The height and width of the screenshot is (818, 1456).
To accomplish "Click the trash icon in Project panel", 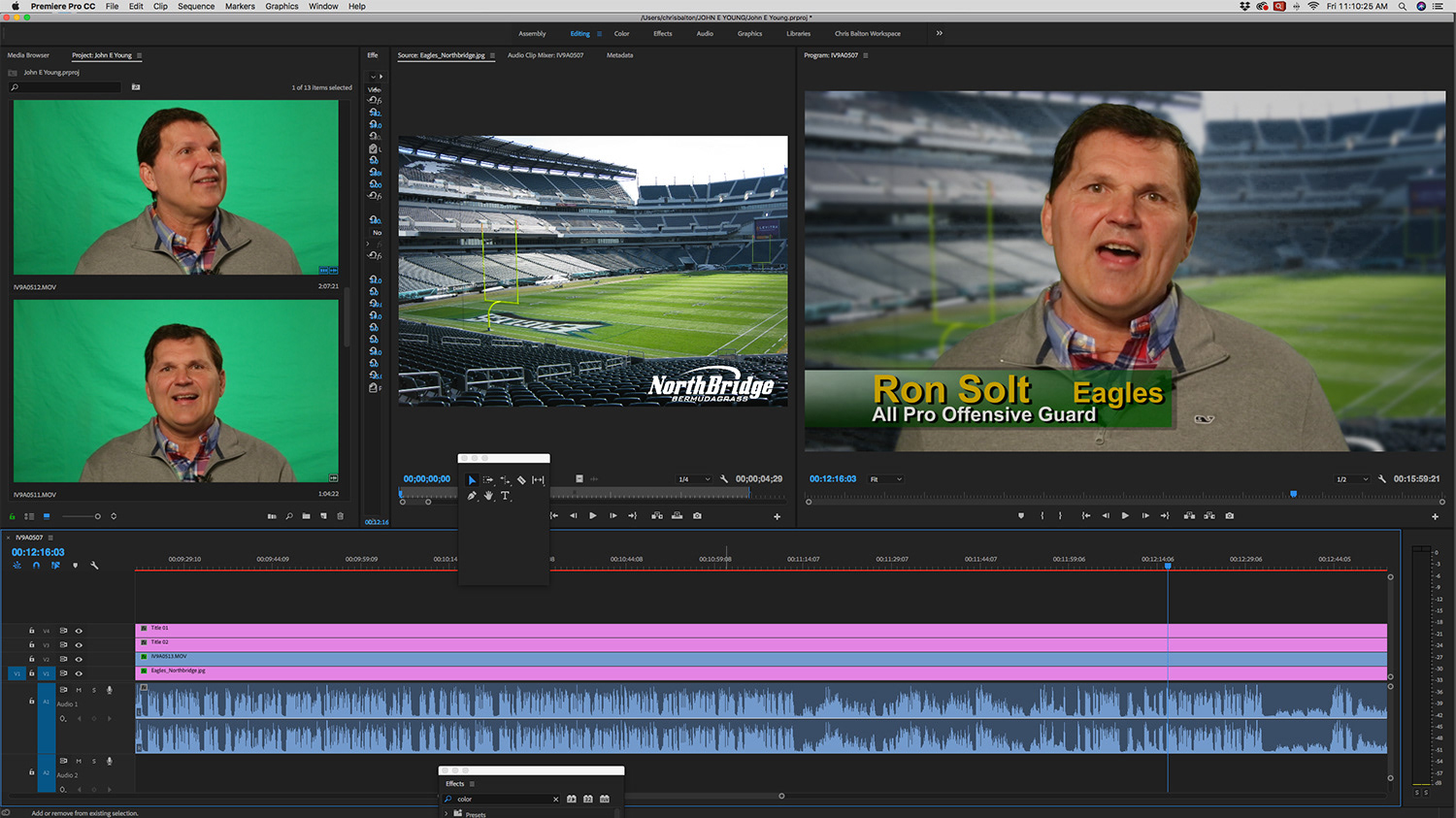I will 340,516.
